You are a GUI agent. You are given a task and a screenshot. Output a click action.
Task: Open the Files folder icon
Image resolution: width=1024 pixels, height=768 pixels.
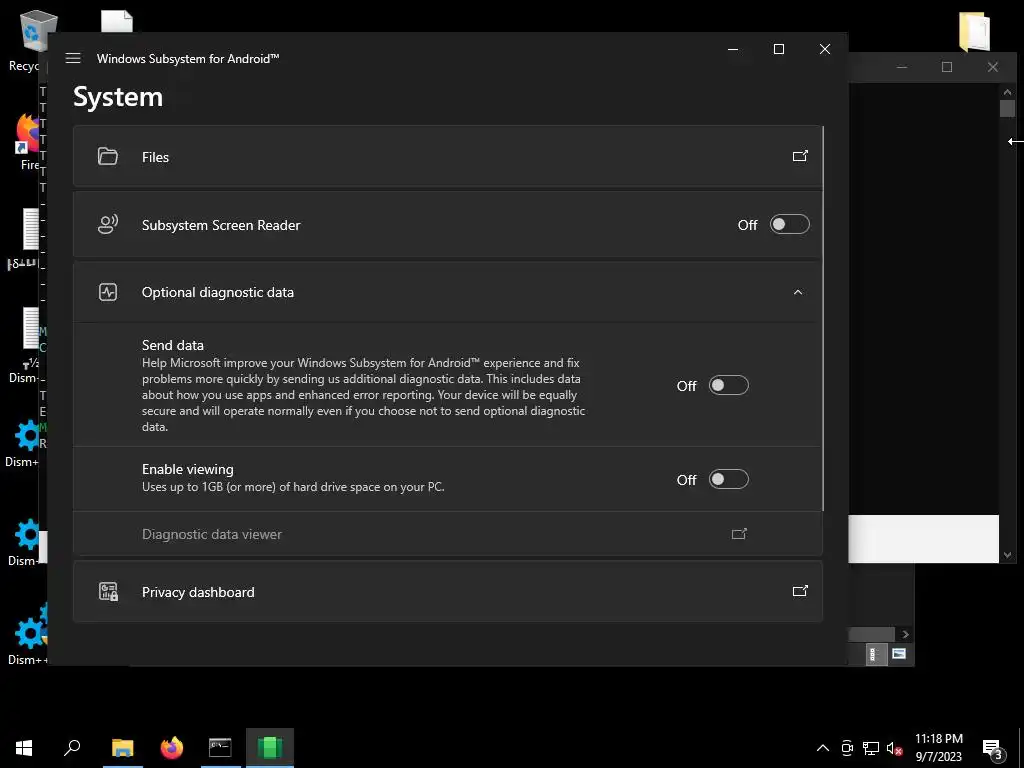pos(108,156)
